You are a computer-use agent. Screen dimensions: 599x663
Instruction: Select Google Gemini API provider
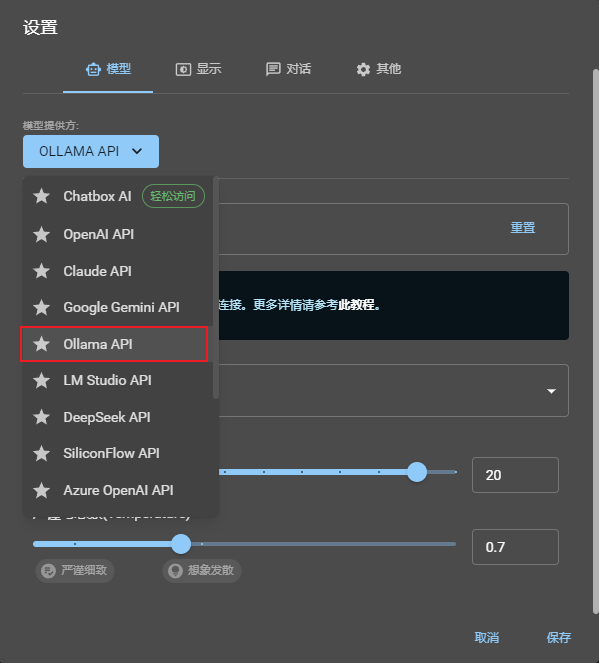point(118,307)
